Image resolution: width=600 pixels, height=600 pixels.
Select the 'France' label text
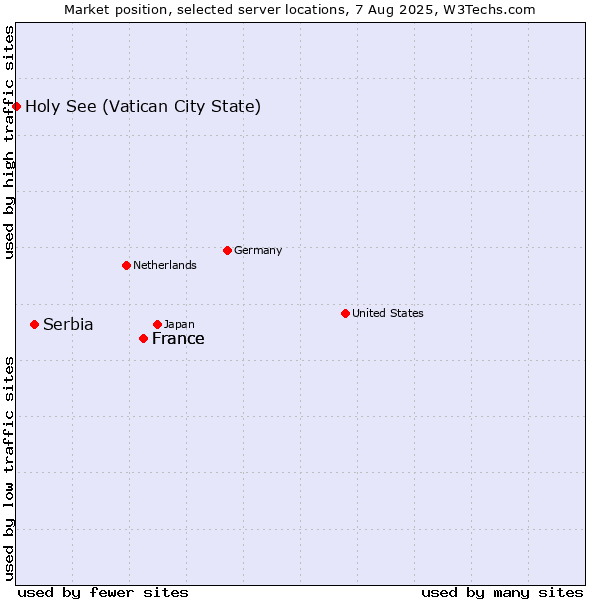pyautogui.click(x=178, y=339)
